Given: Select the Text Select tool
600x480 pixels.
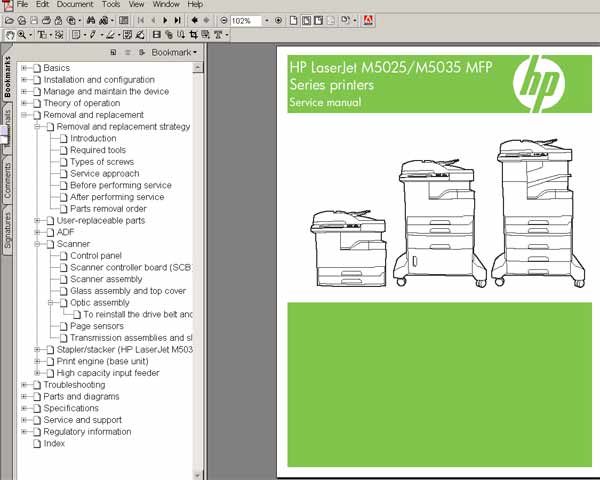Looking at the screenshot, I should coord(42,35).
